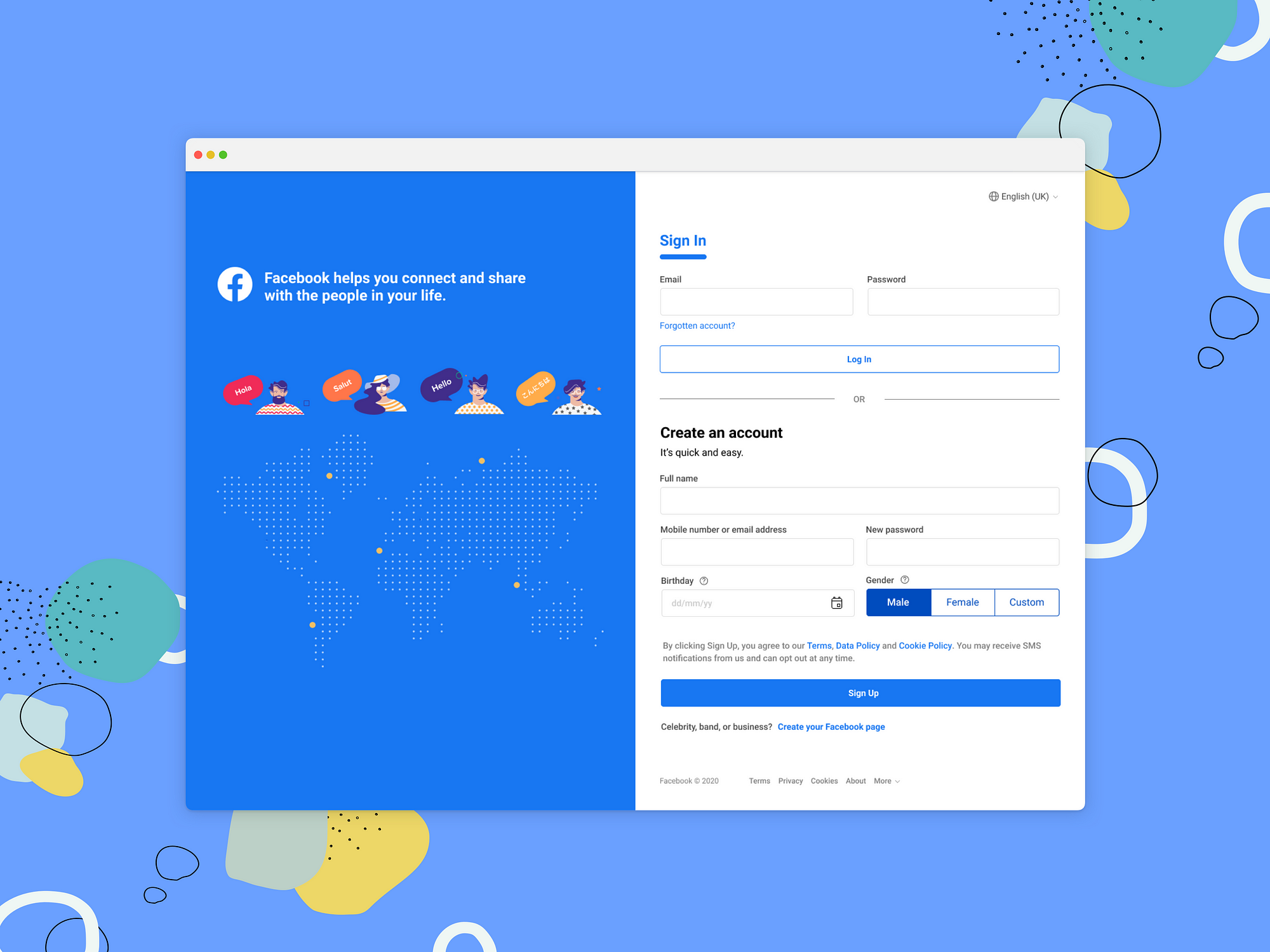This screenshot has width=1270, height=952.
Task: Select the Custom gender radio button
Action: (x=1025, y=601)
